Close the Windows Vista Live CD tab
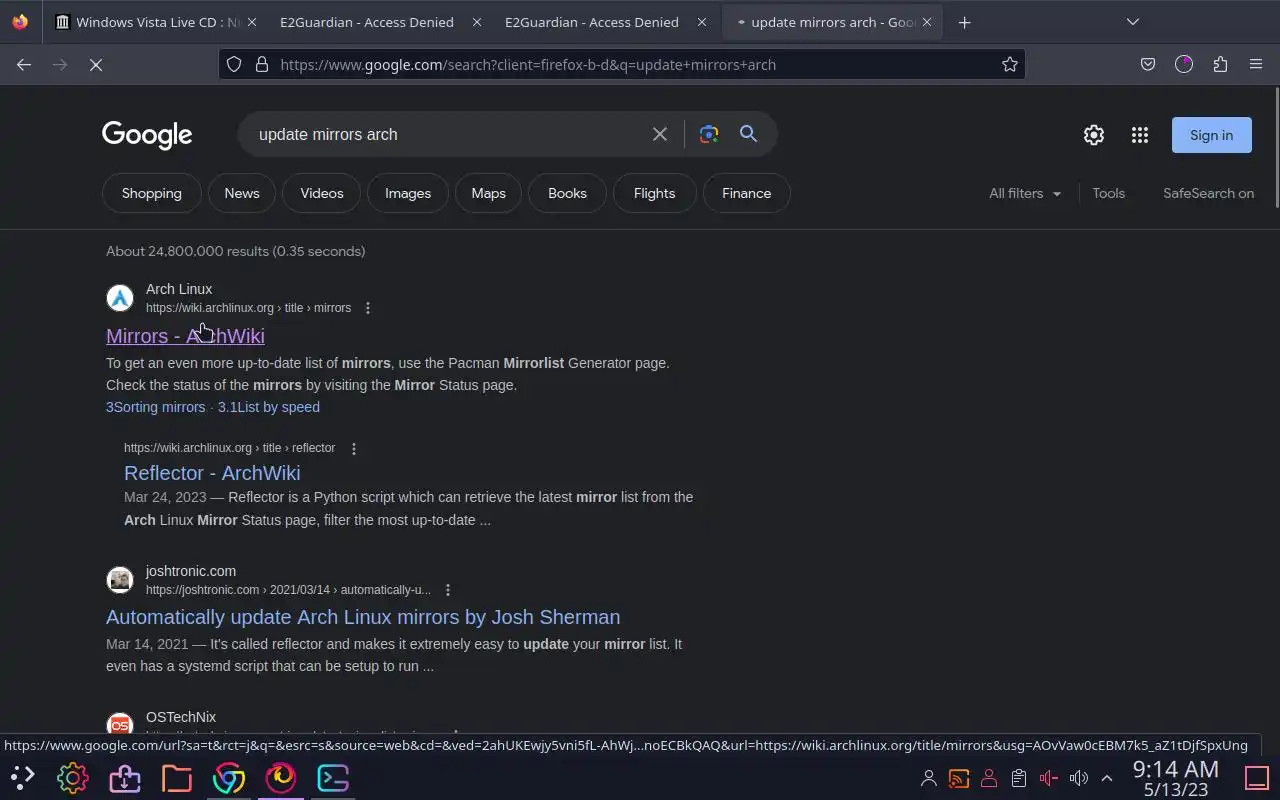This screenshot has height=800, width=1280. click(251, 22)
